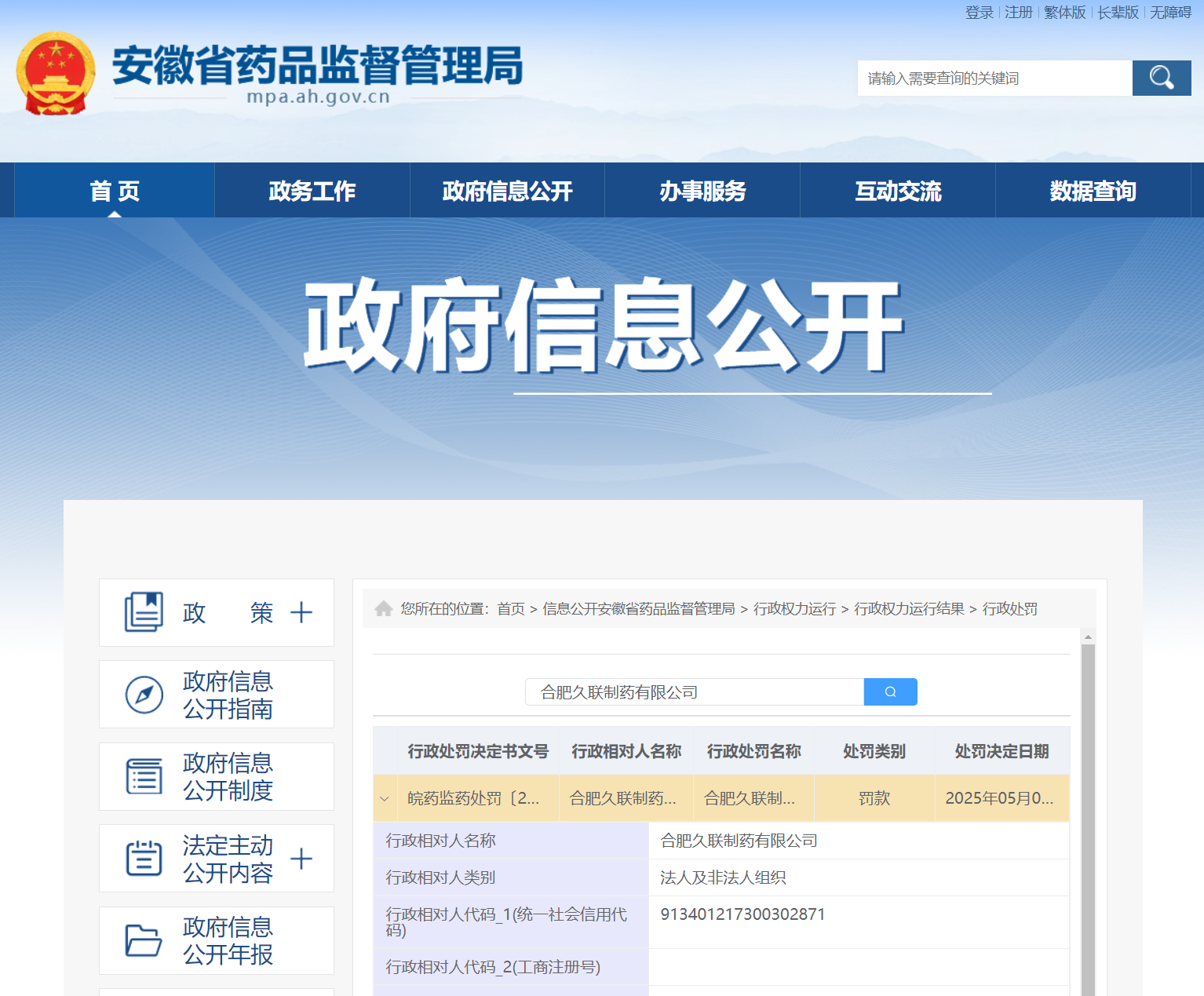Collapse the 皖药监药处罚 row chevron
The width and height of the screenshot is (1204, 996).
[x=385, y=798]
